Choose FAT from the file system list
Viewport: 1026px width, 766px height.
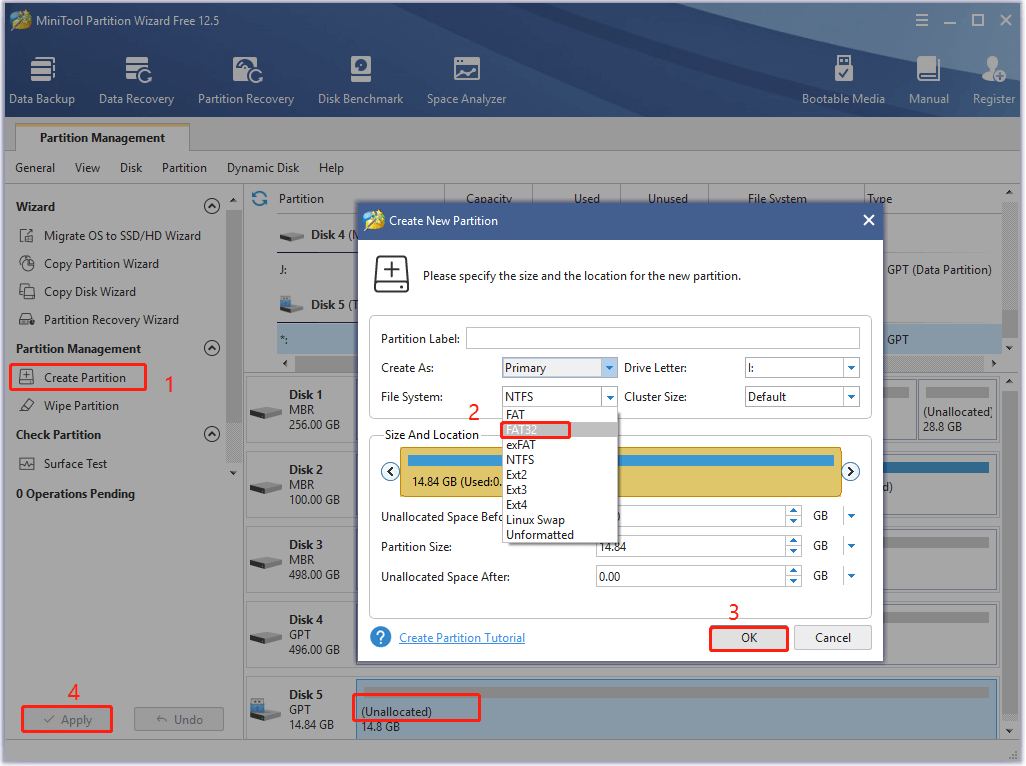[559, 415]
